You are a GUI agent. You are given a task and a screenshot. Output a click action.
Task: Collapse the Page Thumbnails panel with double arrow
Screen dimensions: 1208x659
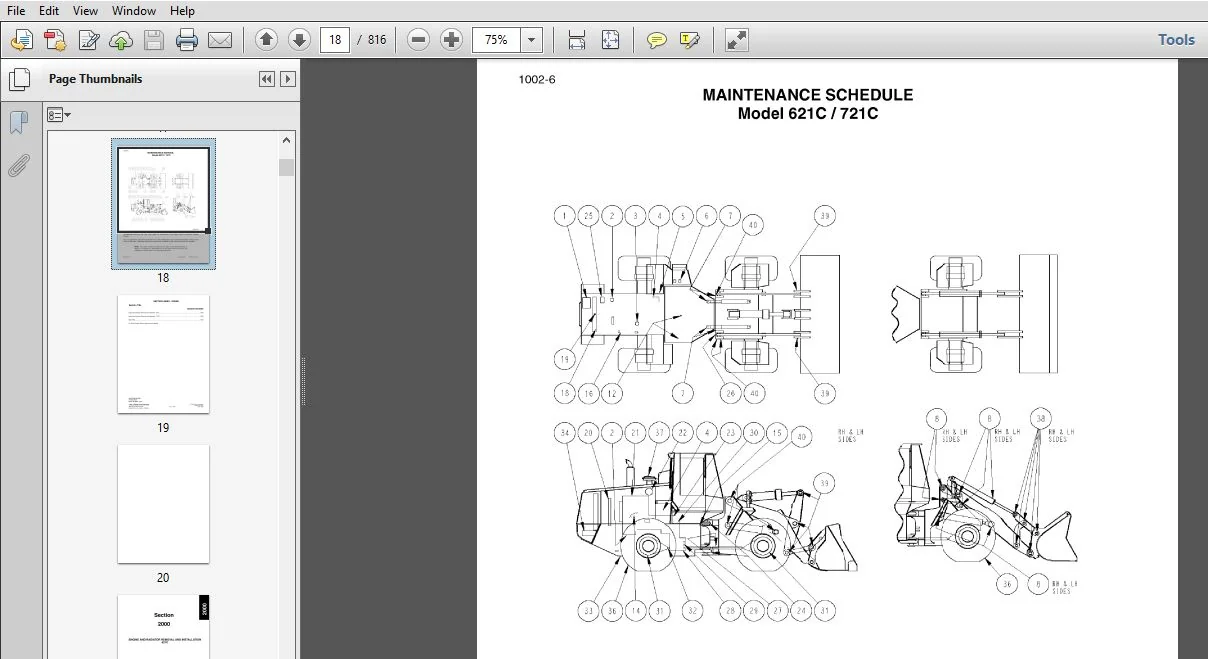(x=267, y=79)
